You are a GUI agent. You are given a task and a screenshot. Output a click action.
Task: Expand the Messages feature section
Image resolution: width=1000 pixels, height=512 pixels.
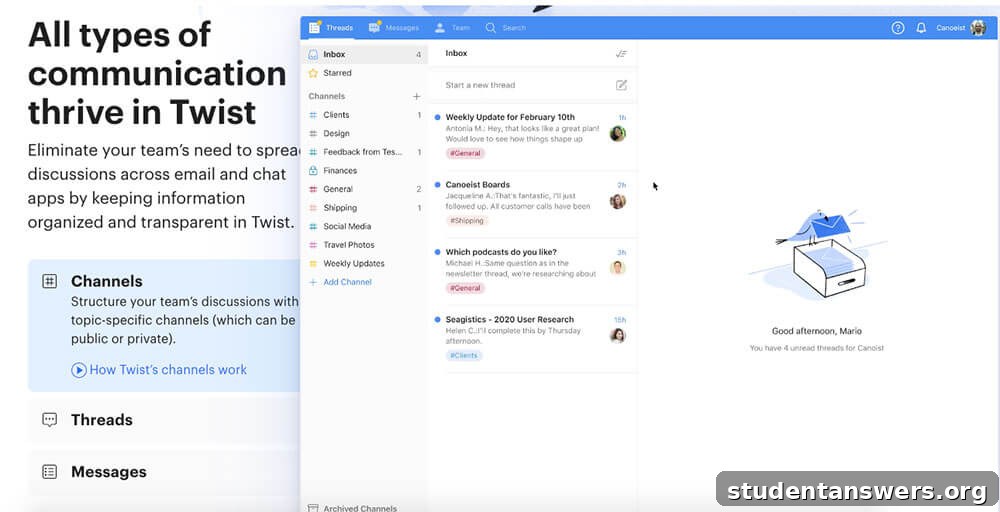164,472
